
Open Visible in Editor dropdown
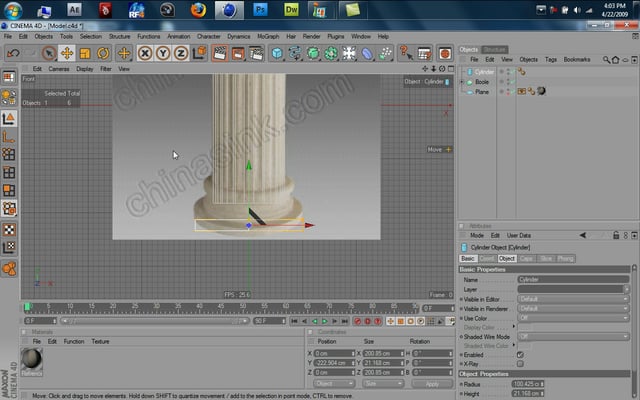pyautogui.click(x=573, y=299)
